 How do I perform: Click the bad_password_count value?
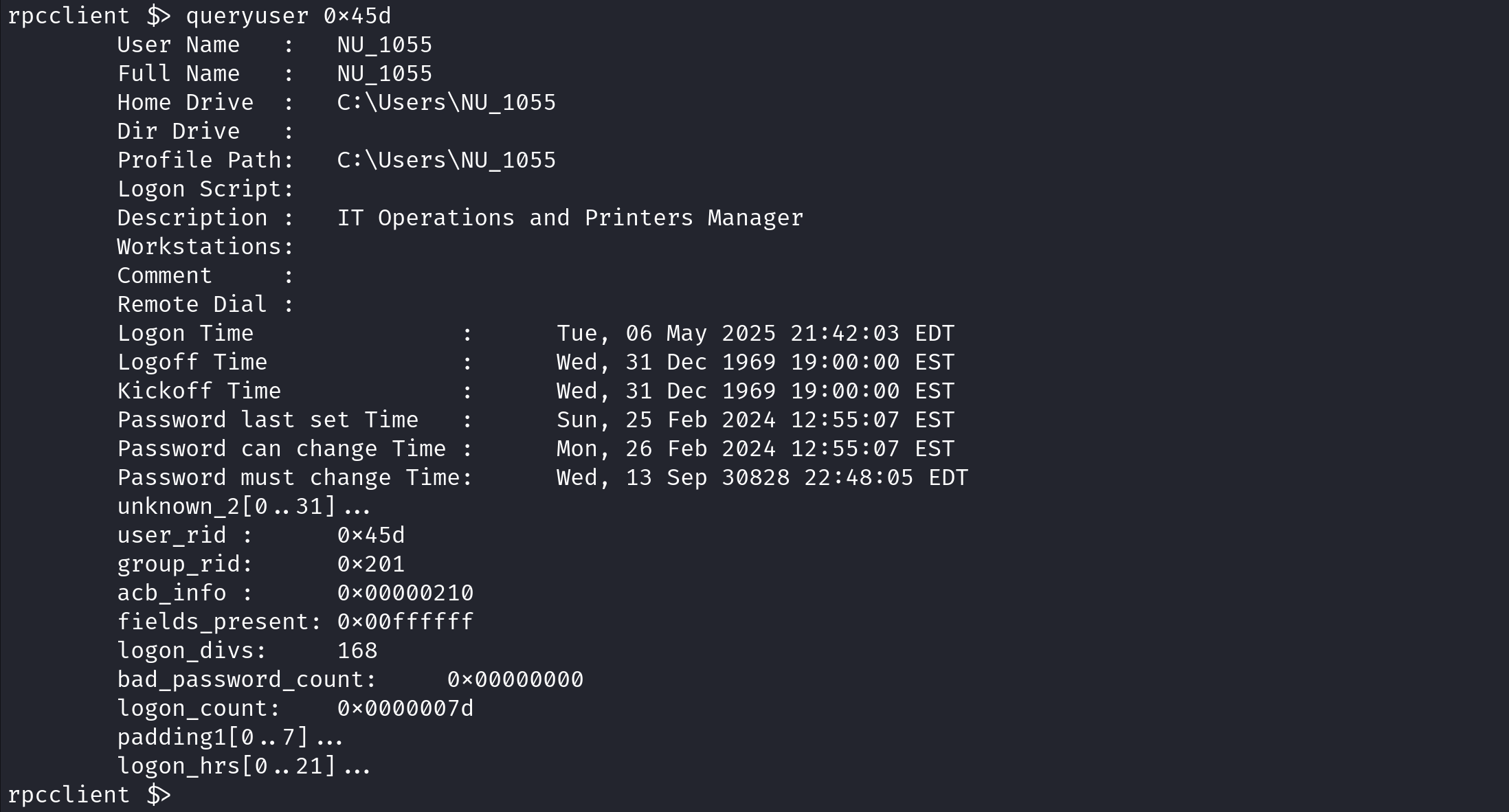tap(515, 680)
